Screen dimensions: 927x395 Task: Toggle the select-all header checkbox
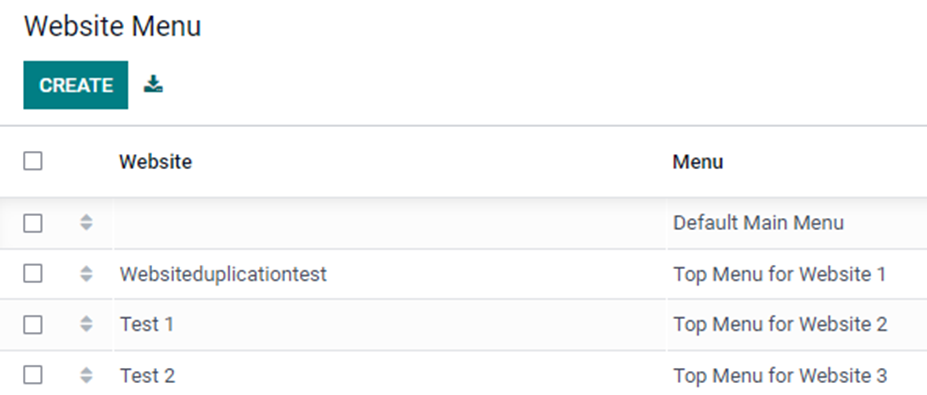(33, 161)
